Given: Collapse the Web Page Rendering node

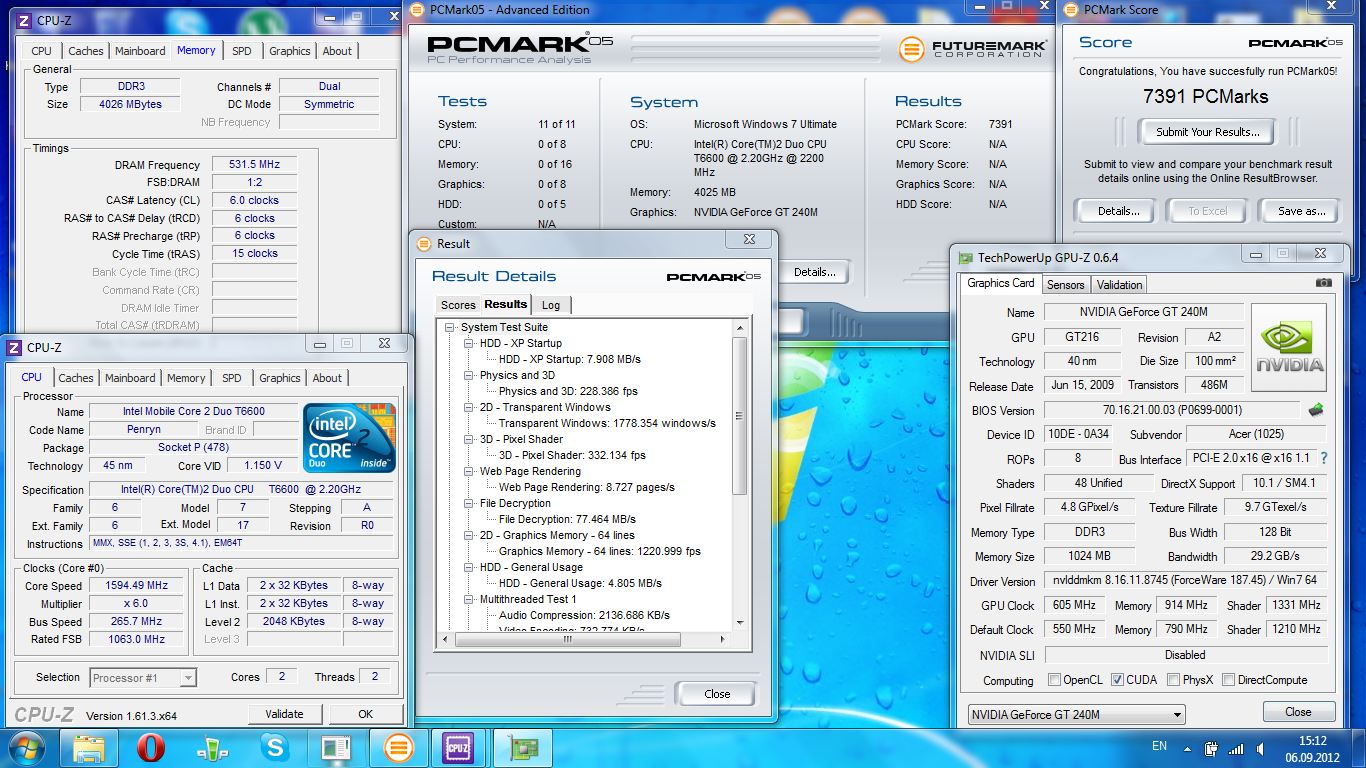Looking at the screenshot, I should pos(470,471).
